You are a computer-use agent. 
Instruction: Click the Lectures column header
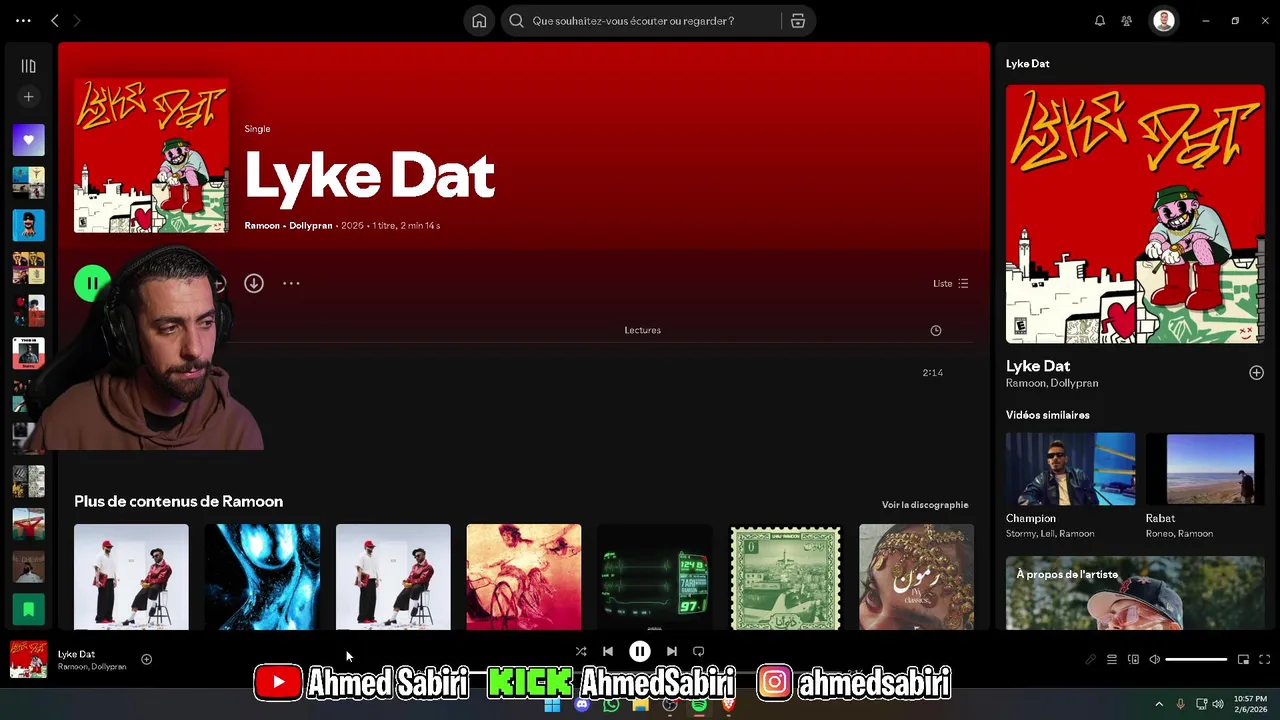(642, 330)
